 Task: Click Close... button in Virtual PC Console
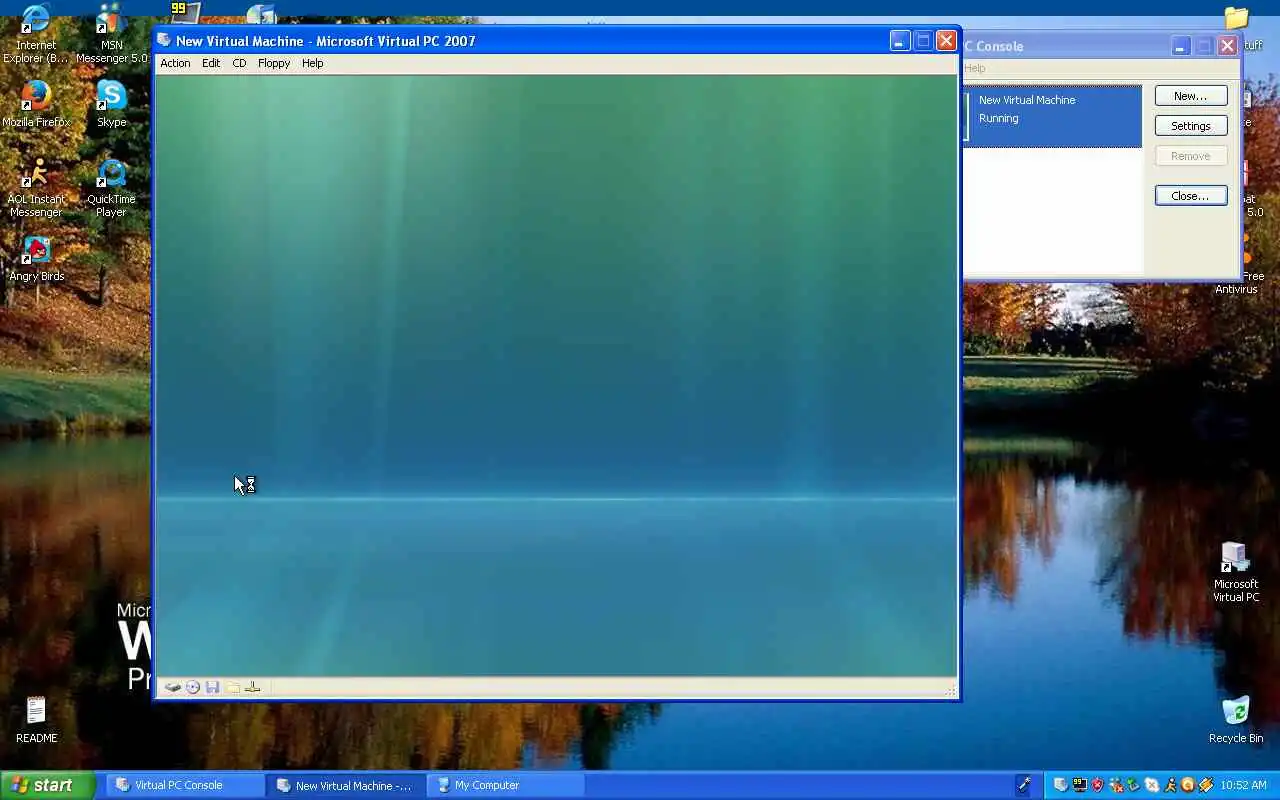coord(1191,196)
